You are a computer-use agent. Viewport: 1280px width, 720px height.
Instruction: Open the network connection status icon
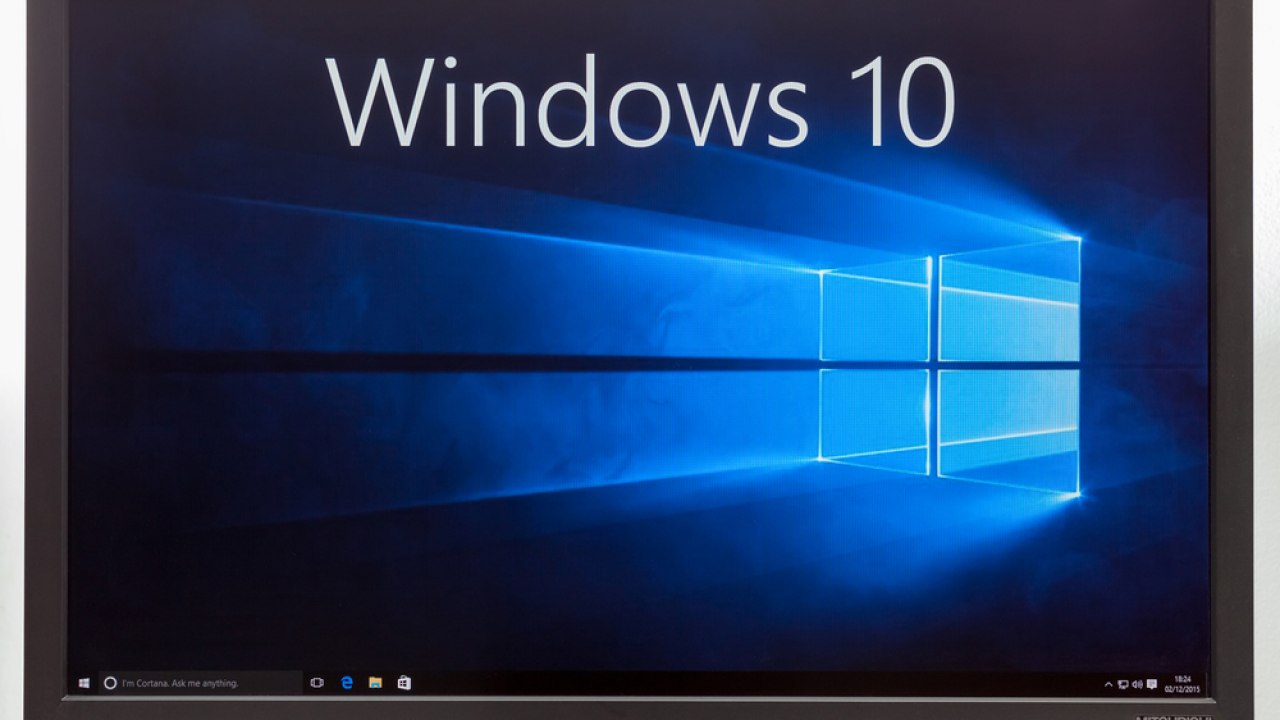[1123, 685]
